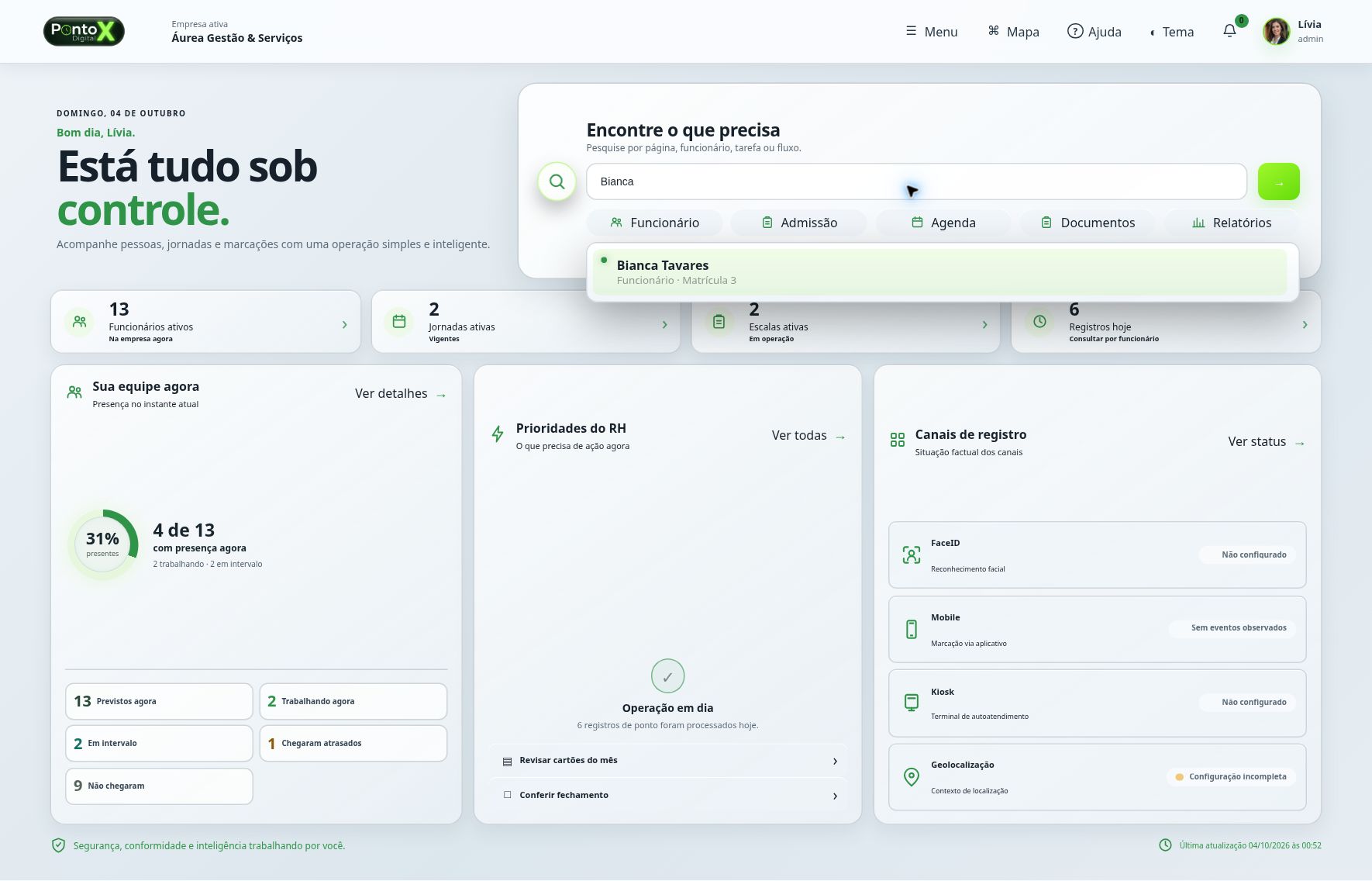Open Conferir fechamento chevron

coord(835,796)
